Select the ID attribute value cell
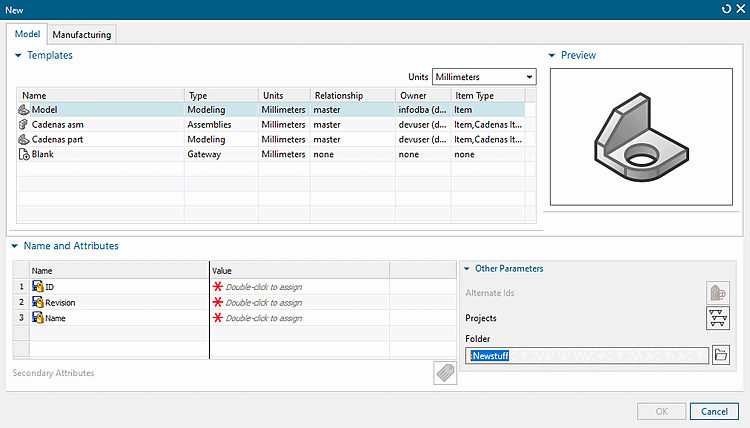750x428 pixels. click(298, 287)
